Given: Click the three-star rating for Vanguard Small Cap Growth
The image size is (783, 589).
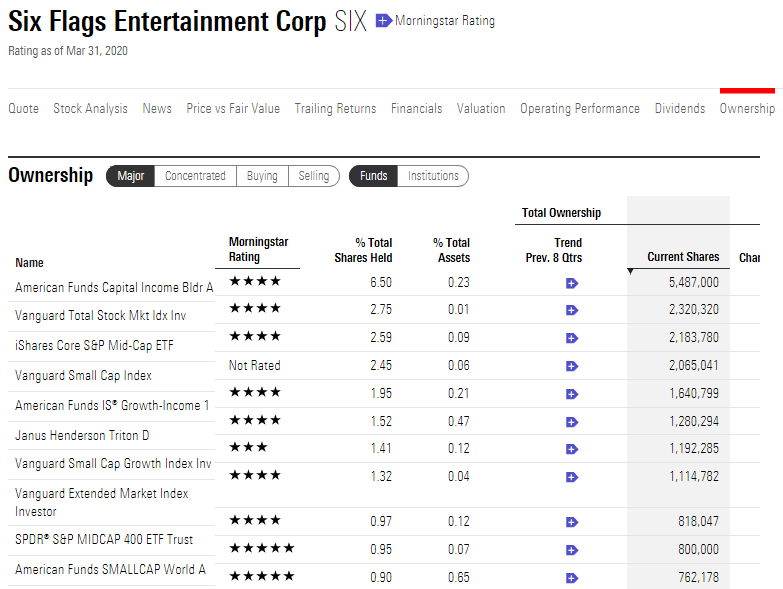Looking at the screenshot, I should click(x=248, y=447).
